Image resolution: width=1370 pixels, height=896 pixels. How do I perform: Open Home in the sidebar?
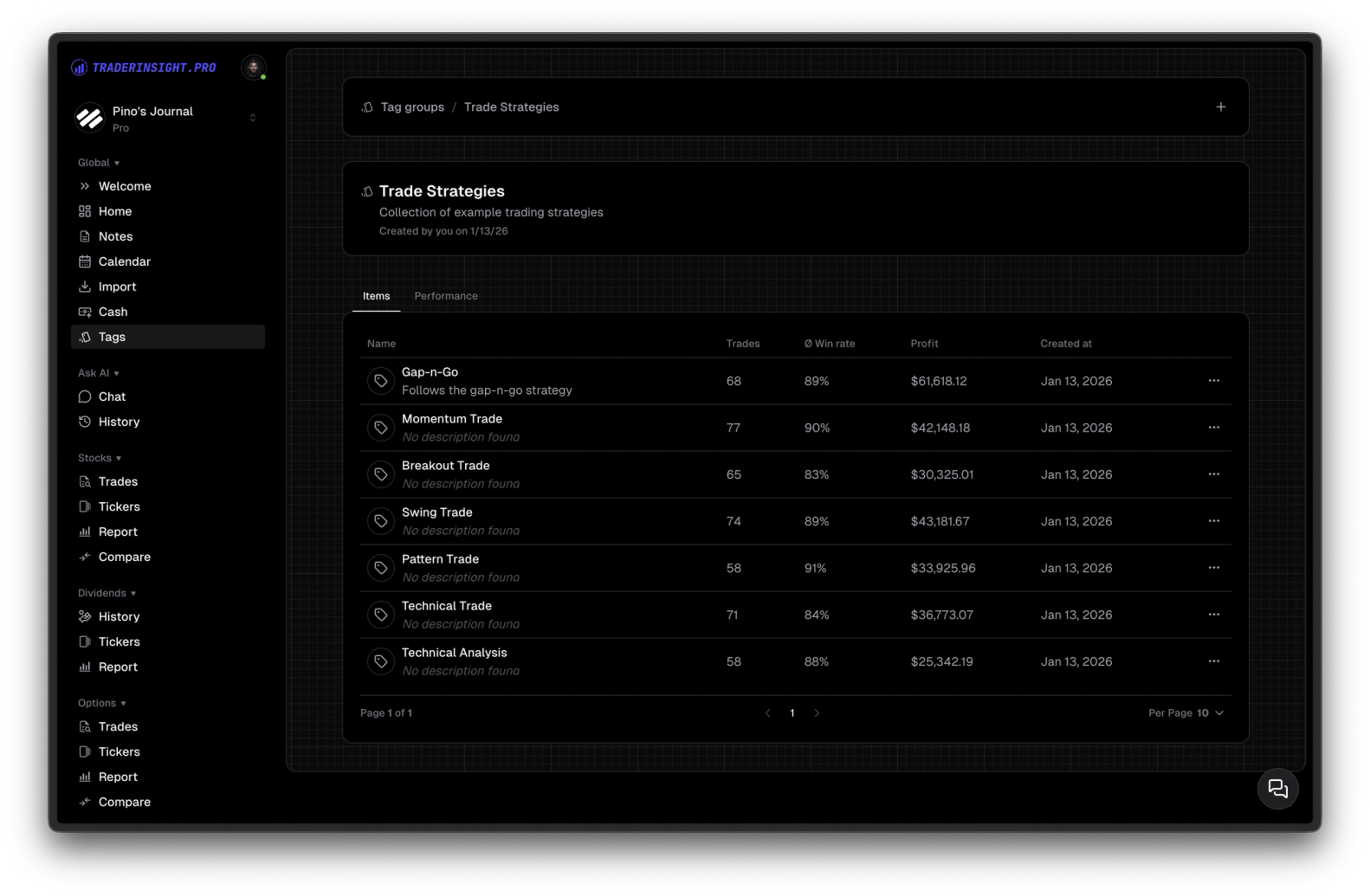(168, 211)
